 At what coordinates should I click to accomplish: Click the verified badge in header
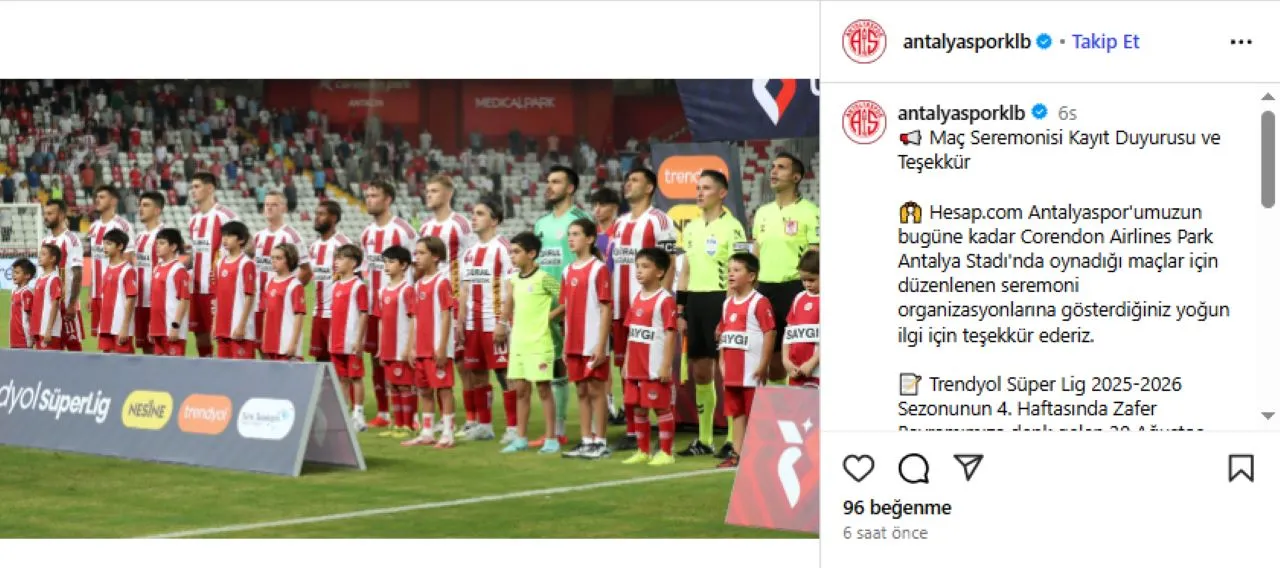pyautogui.click(x=1044, y=42)
